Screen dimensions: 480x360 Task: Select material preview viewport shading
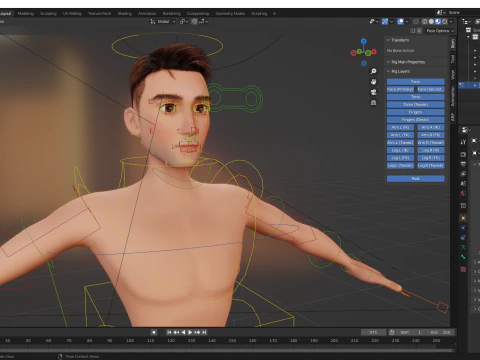[438, 22]
